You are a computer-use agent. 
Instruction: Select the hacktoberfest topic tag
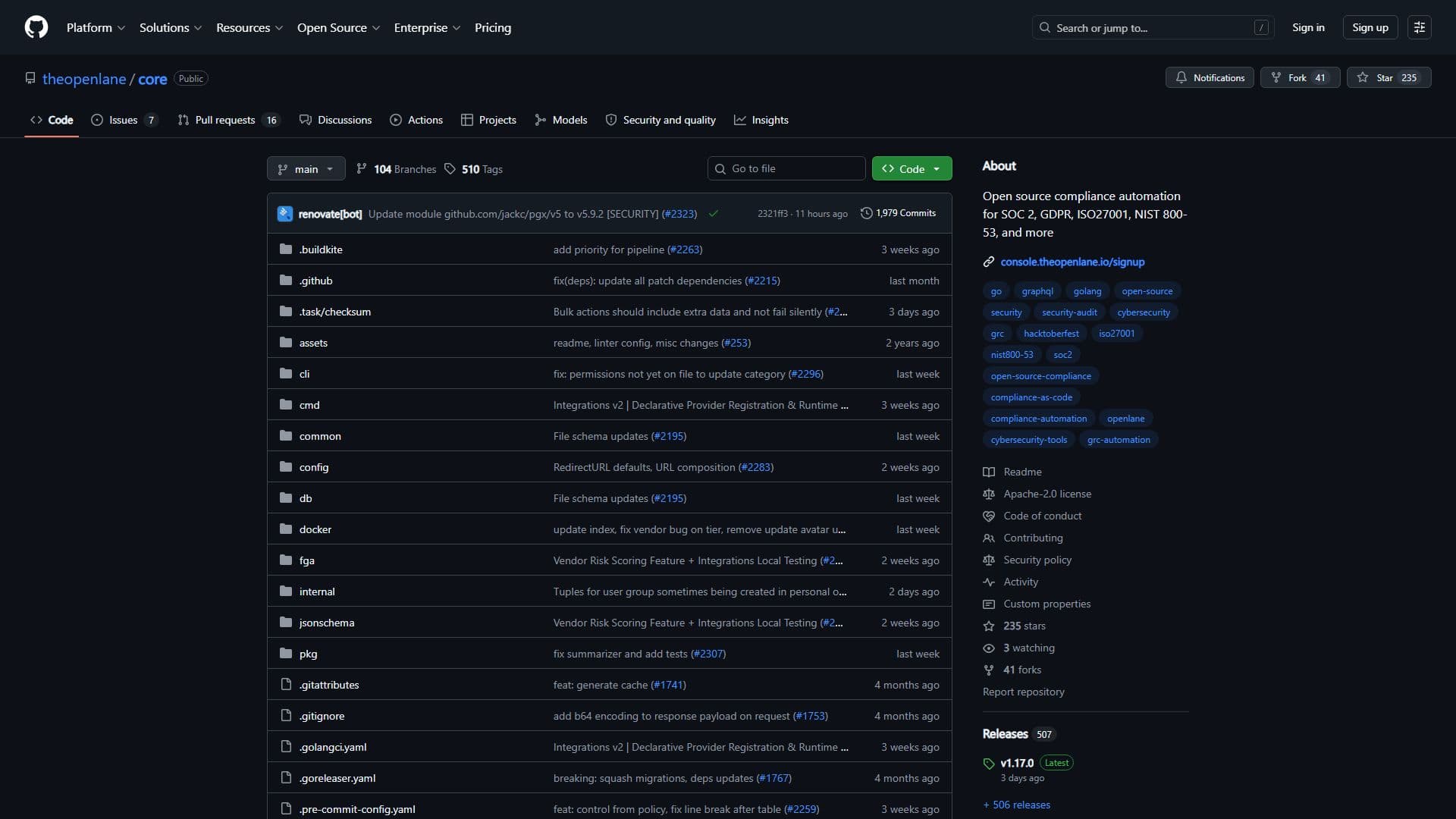pos(1050,334)
